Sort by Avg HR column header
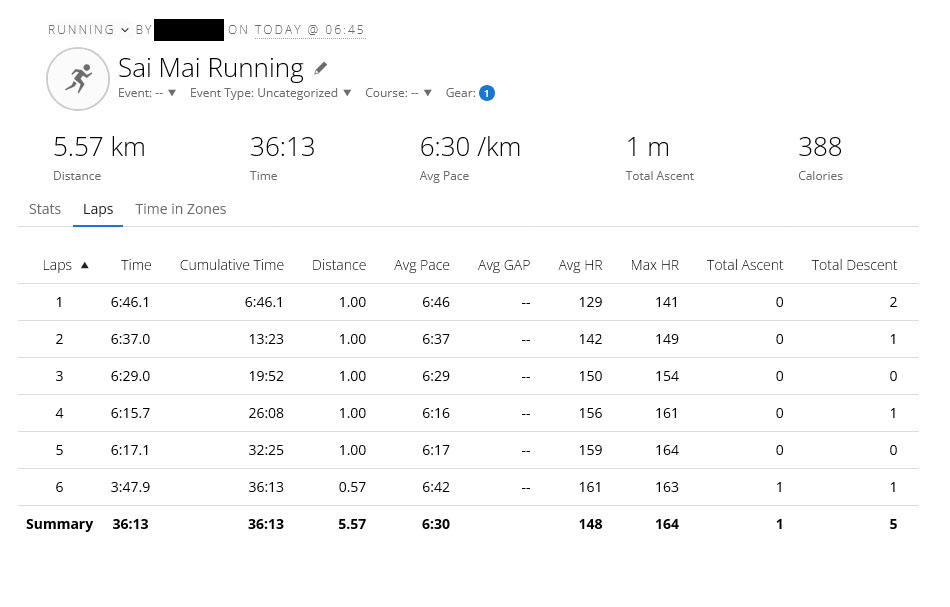950x607 pixels. point(580,265)
